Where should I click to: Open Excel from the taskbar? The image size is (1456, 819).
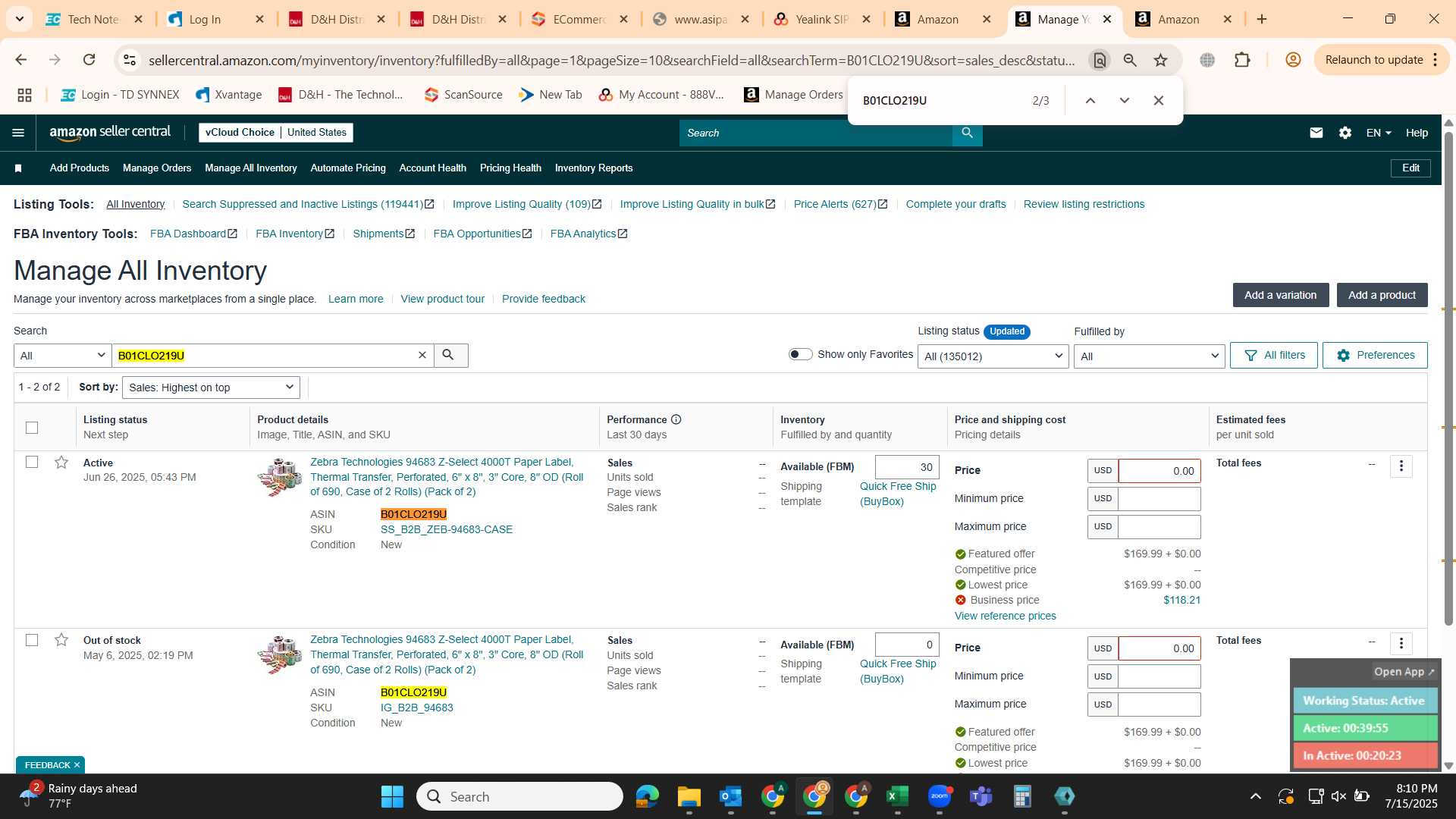(897, 796)
